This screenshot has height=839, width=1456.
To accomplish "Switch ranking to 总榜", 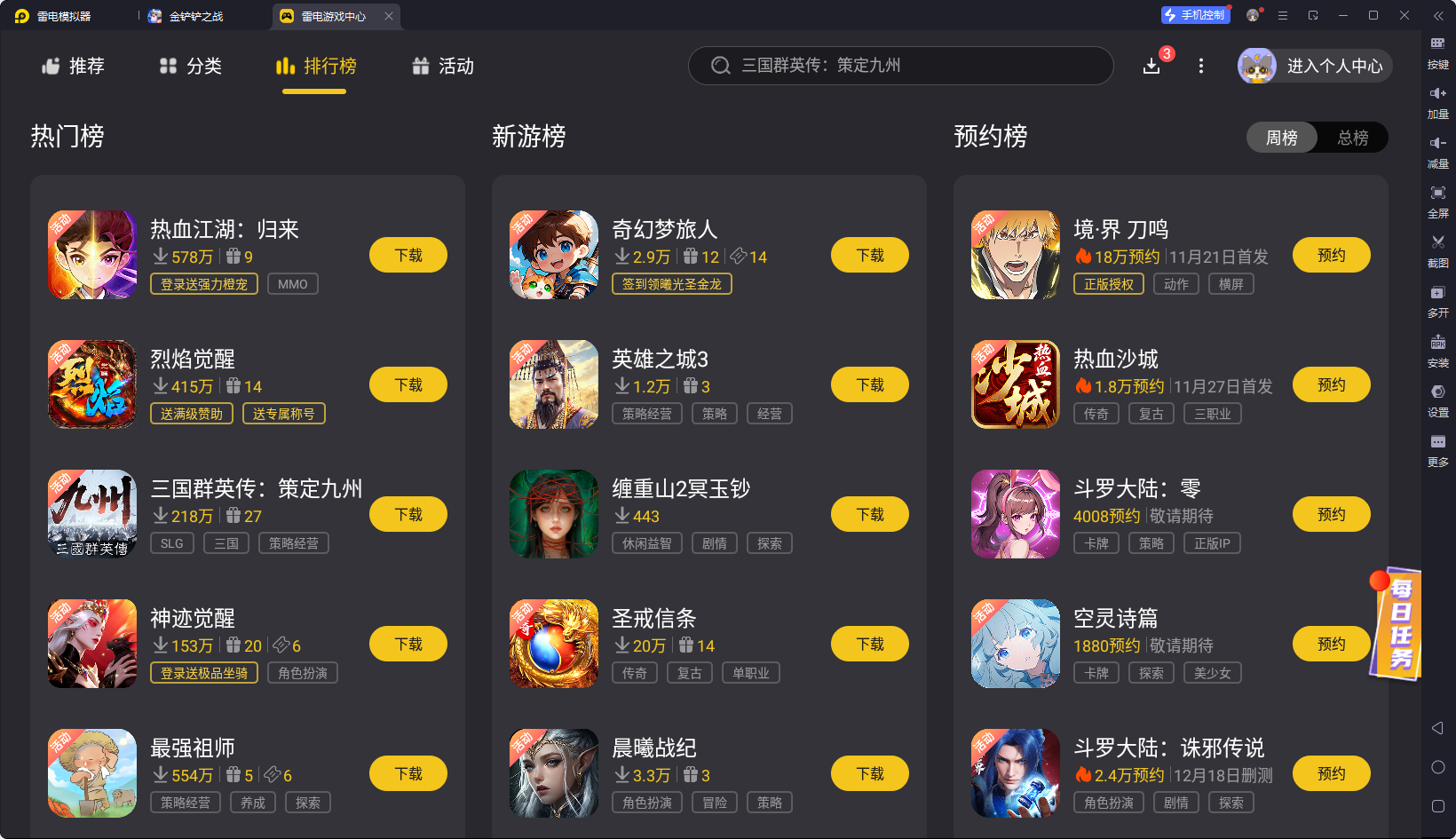I will (x=1352, y=138).
